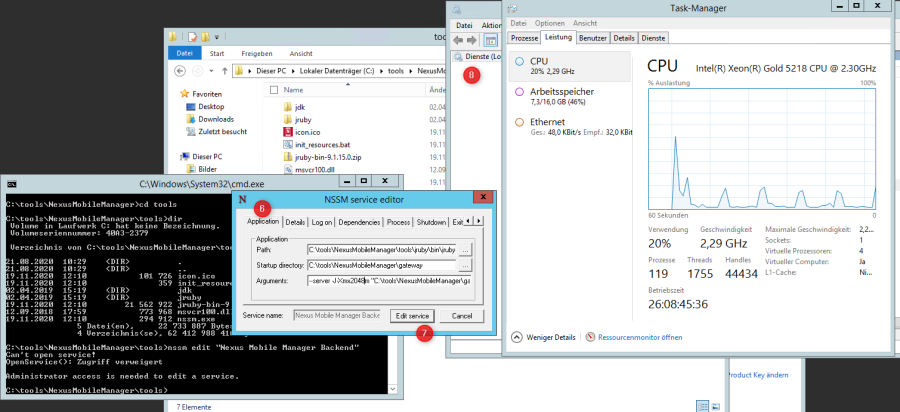Switch to Benutzer tab in Task-Manager
This screenshot has width=900, height=412.
click(x=593, y=38)
